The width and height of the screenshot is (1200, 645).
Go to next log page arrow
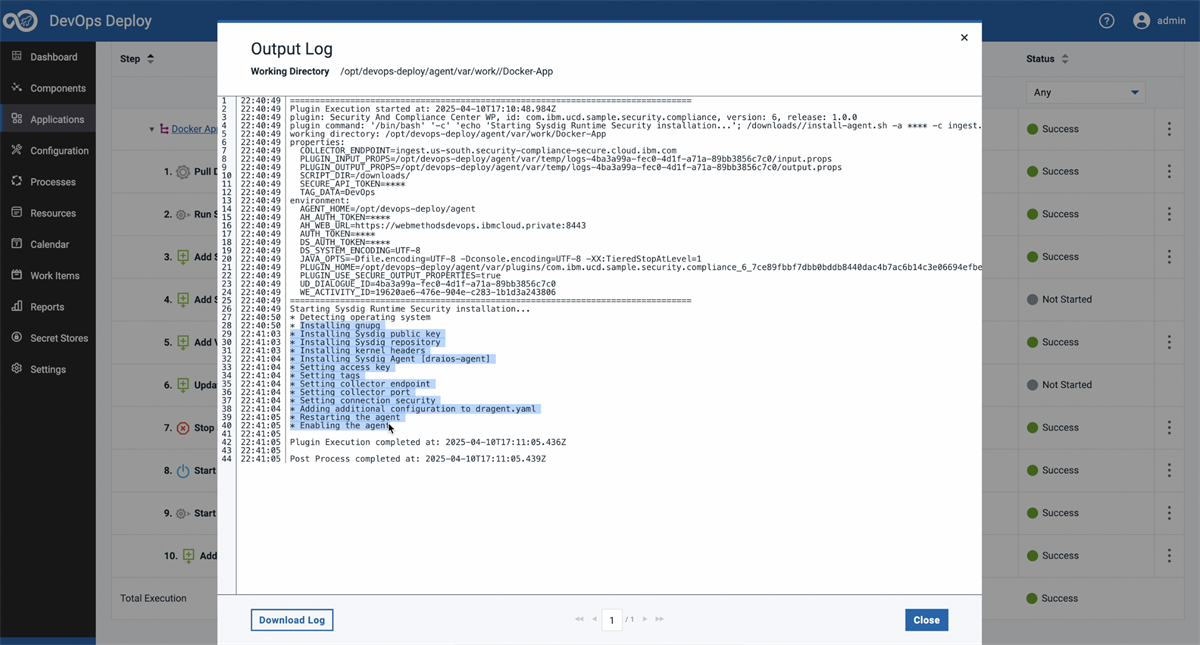[645, 620]
